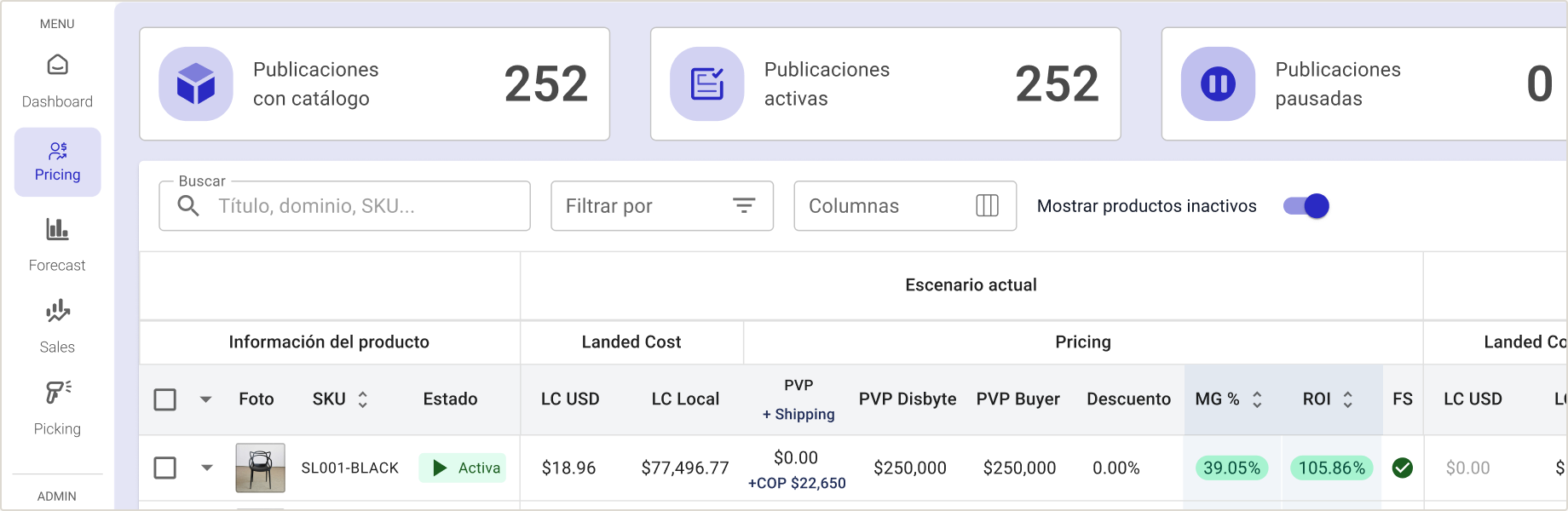Viewport: 1568px width, 511px height.
Task: Click the Foto column header
Action: click(257, 399)
